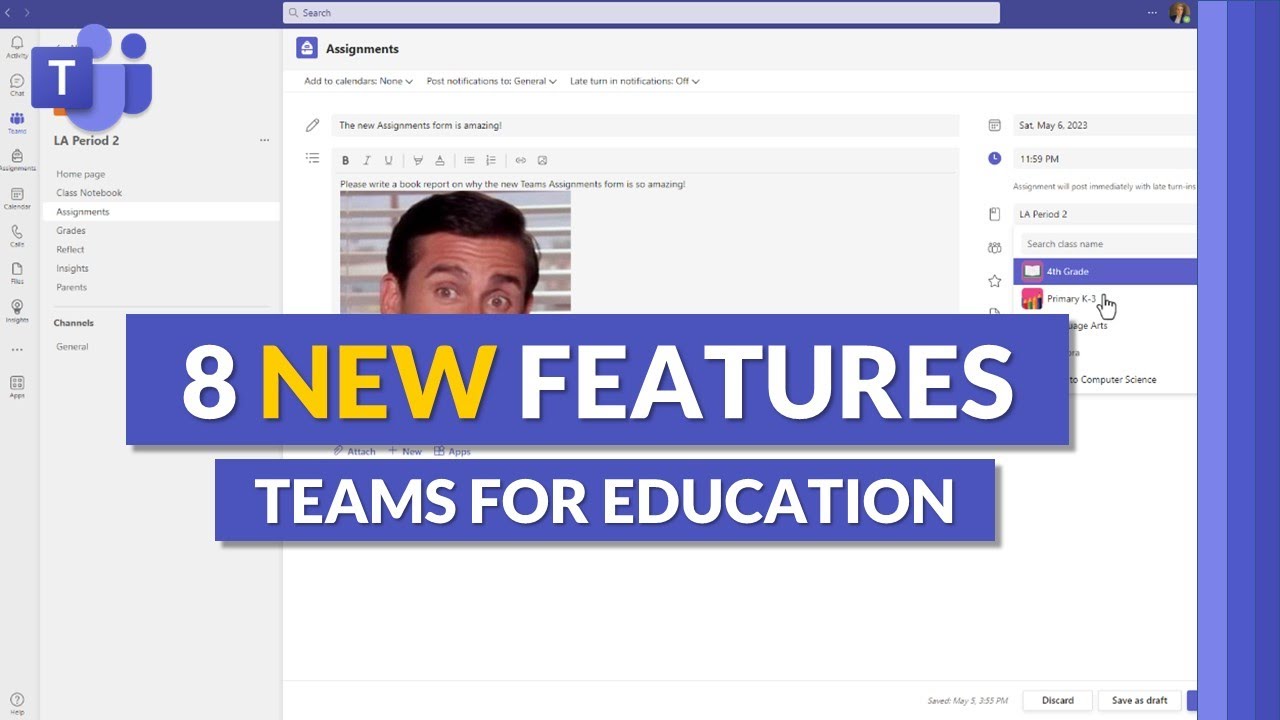Screen dimensions: 1280x720
Task: Open the Assignments app in left rail
Action: (x=17, y=159)
